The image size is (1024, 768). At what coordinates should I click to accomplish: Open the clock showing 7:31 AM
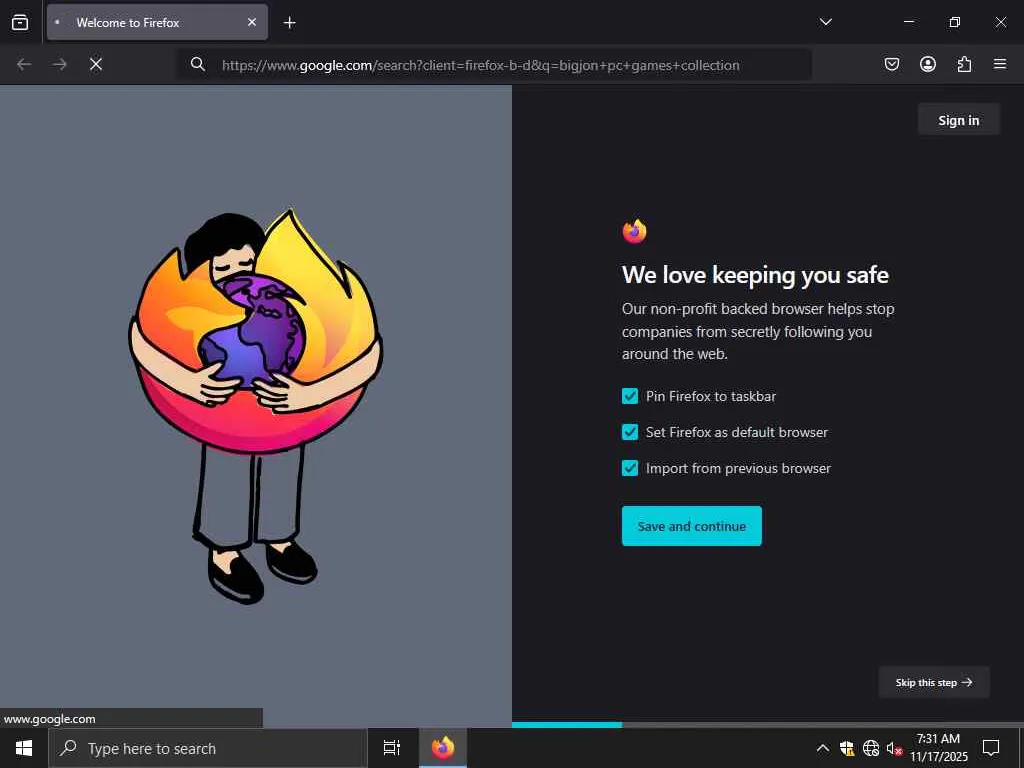(x=938, y=748)
